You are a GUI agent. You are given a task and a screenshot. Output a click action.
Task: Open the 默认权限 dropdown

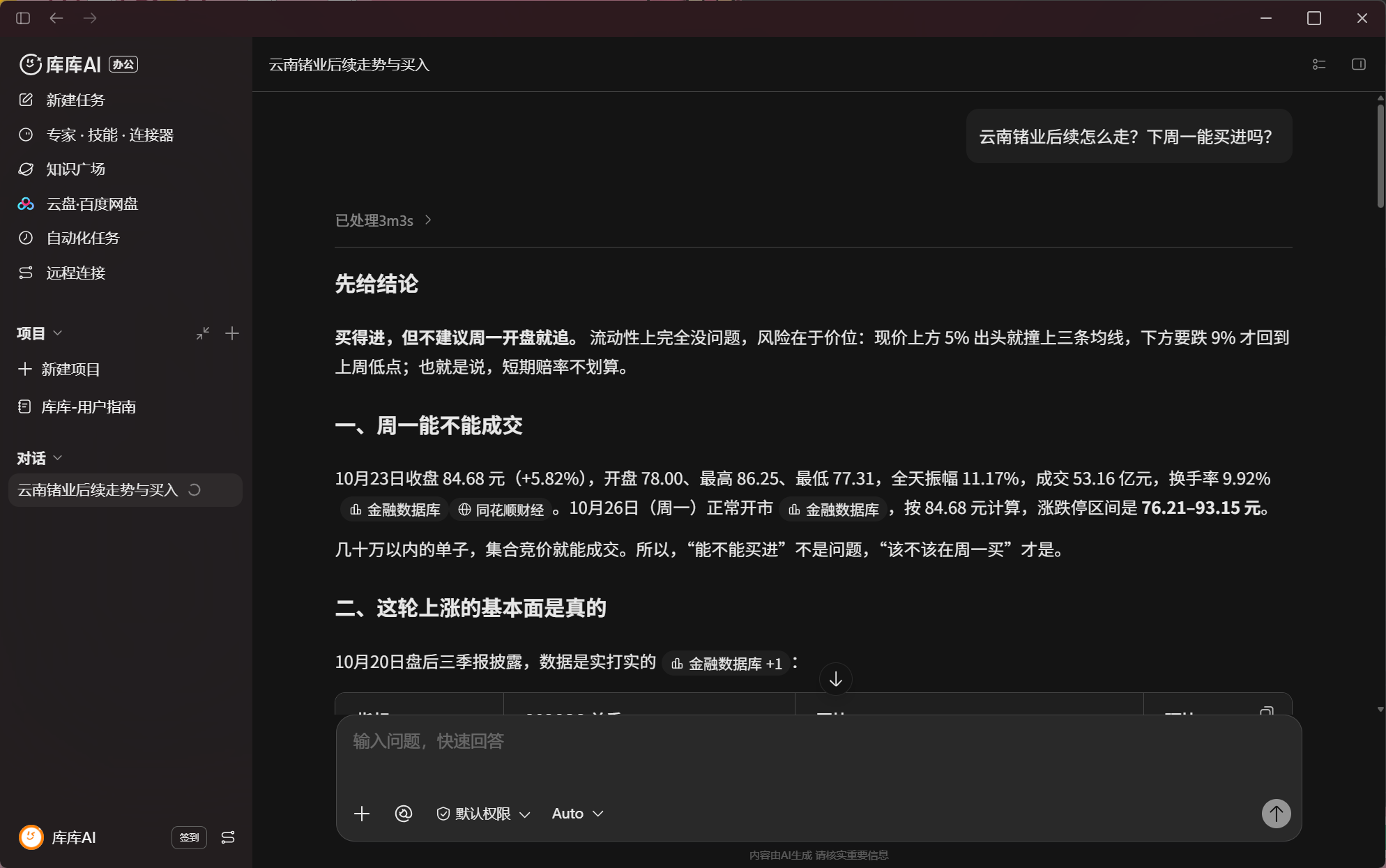pyautogui.click(x=483, y=814)
